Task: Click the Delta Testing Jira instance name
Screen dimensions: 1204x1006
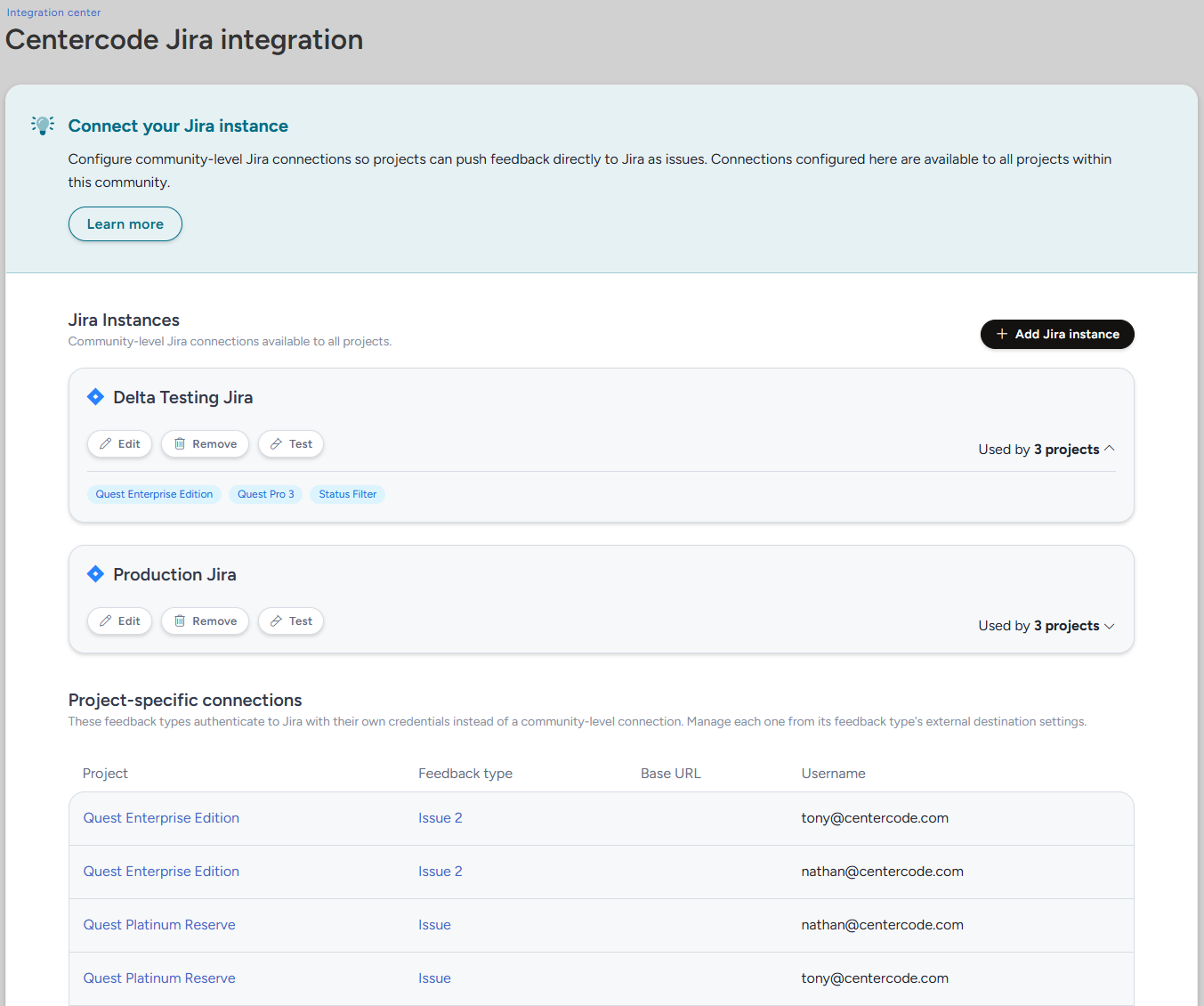Action: click(183, 397)
